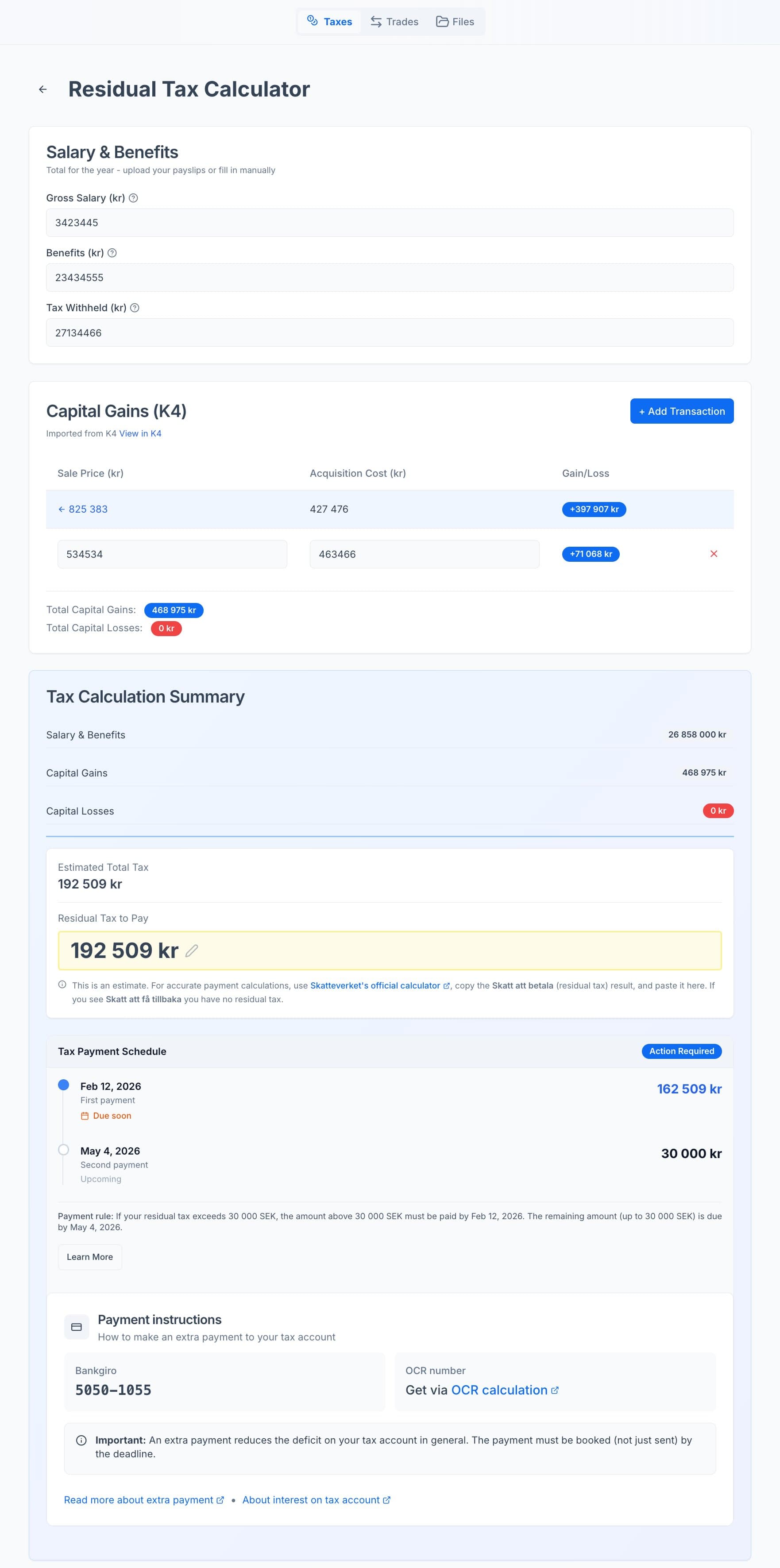Click the highlighted 192 509 kr residual tax box

390,950
